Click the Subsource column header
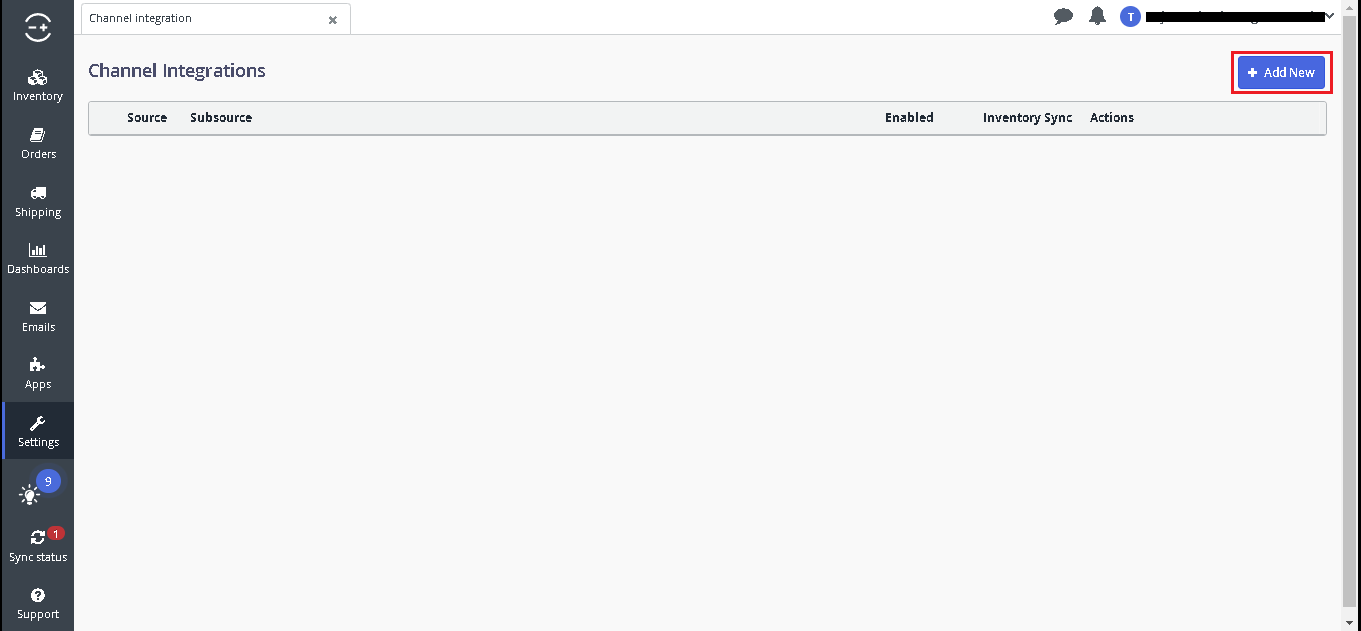1361x631 pixels. click(x=221, y=118)
